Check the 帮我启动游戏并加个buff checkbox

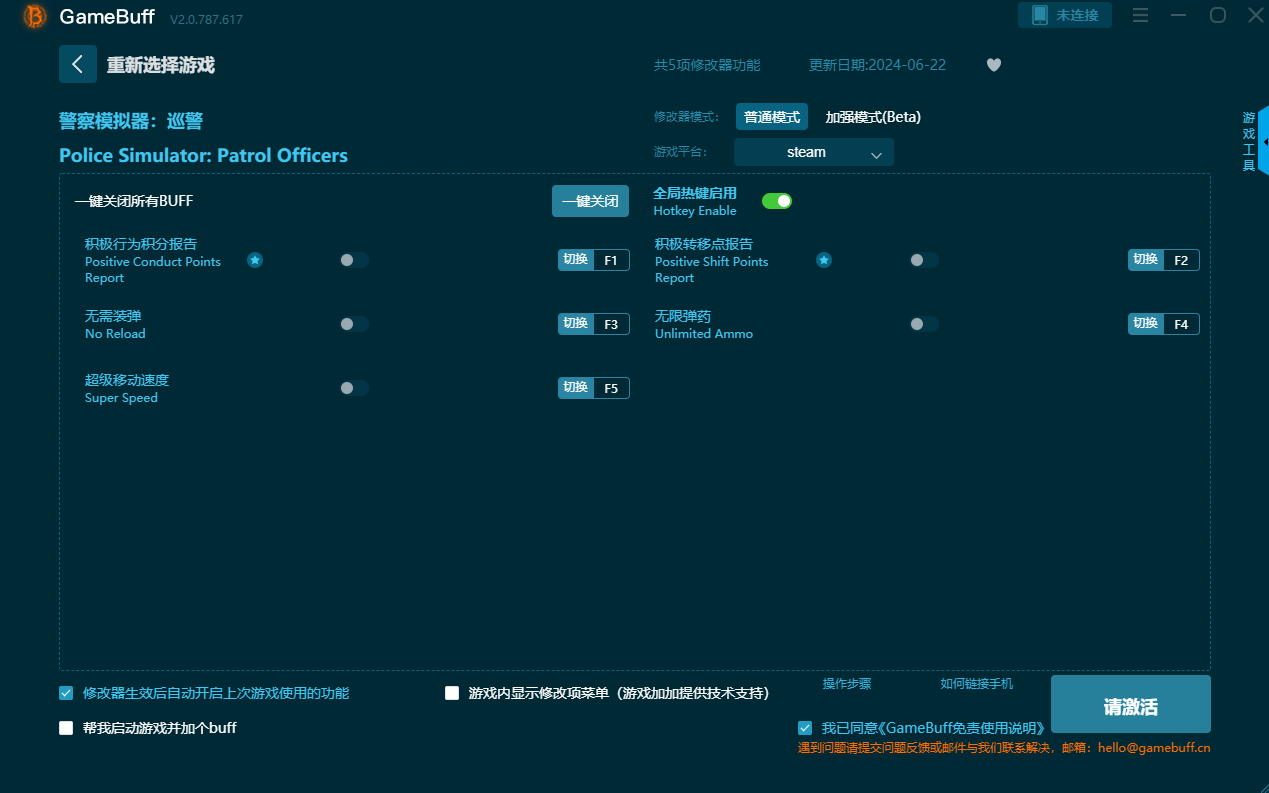pos(66,728)
